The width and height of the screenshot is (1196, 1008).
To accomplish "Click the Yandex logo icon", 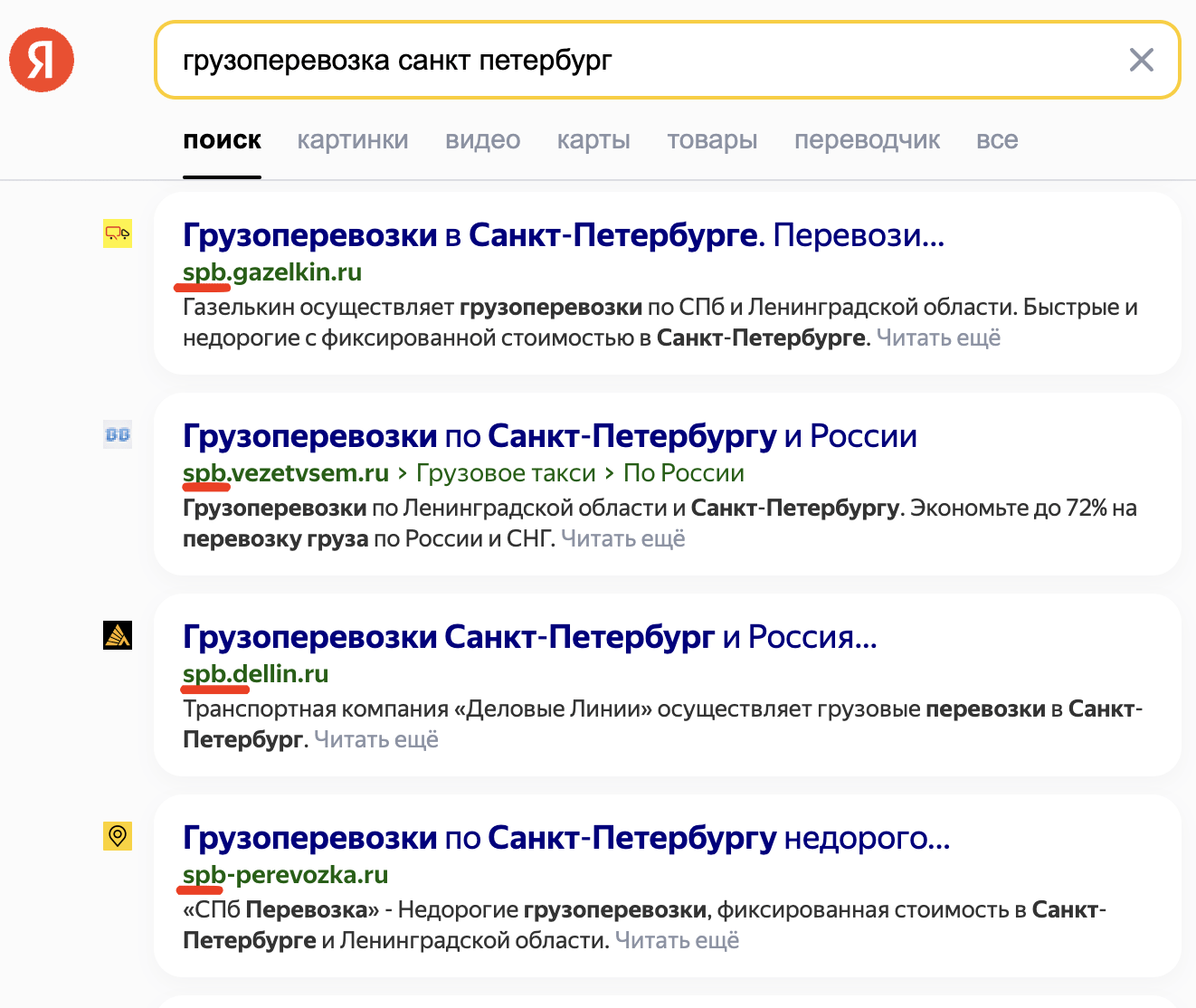I will tap(42, 60).
